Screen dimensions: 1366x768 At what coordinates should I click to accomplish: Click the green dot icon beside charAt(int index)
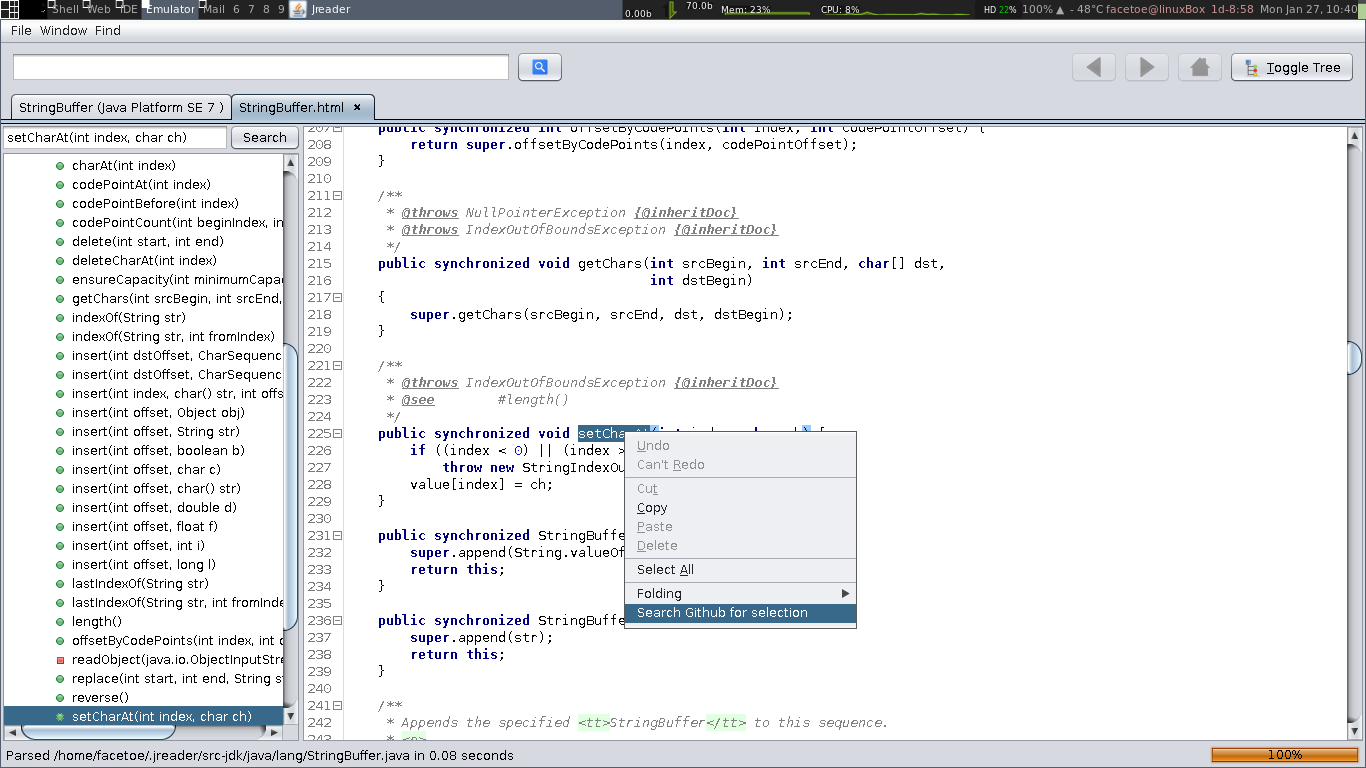coord(60,166)
